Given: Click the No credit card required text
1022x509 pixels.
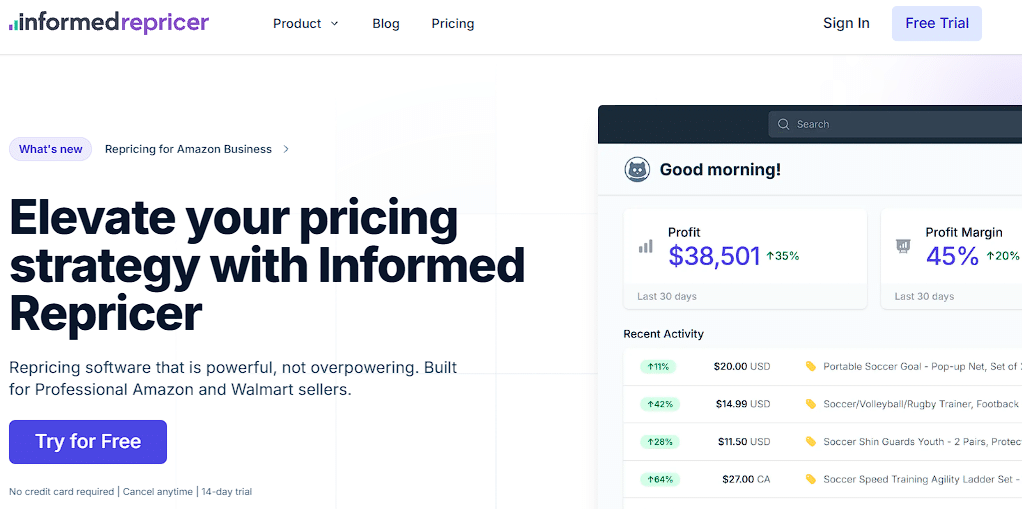Looking at the screenshot, I should (x=61, y=492).
